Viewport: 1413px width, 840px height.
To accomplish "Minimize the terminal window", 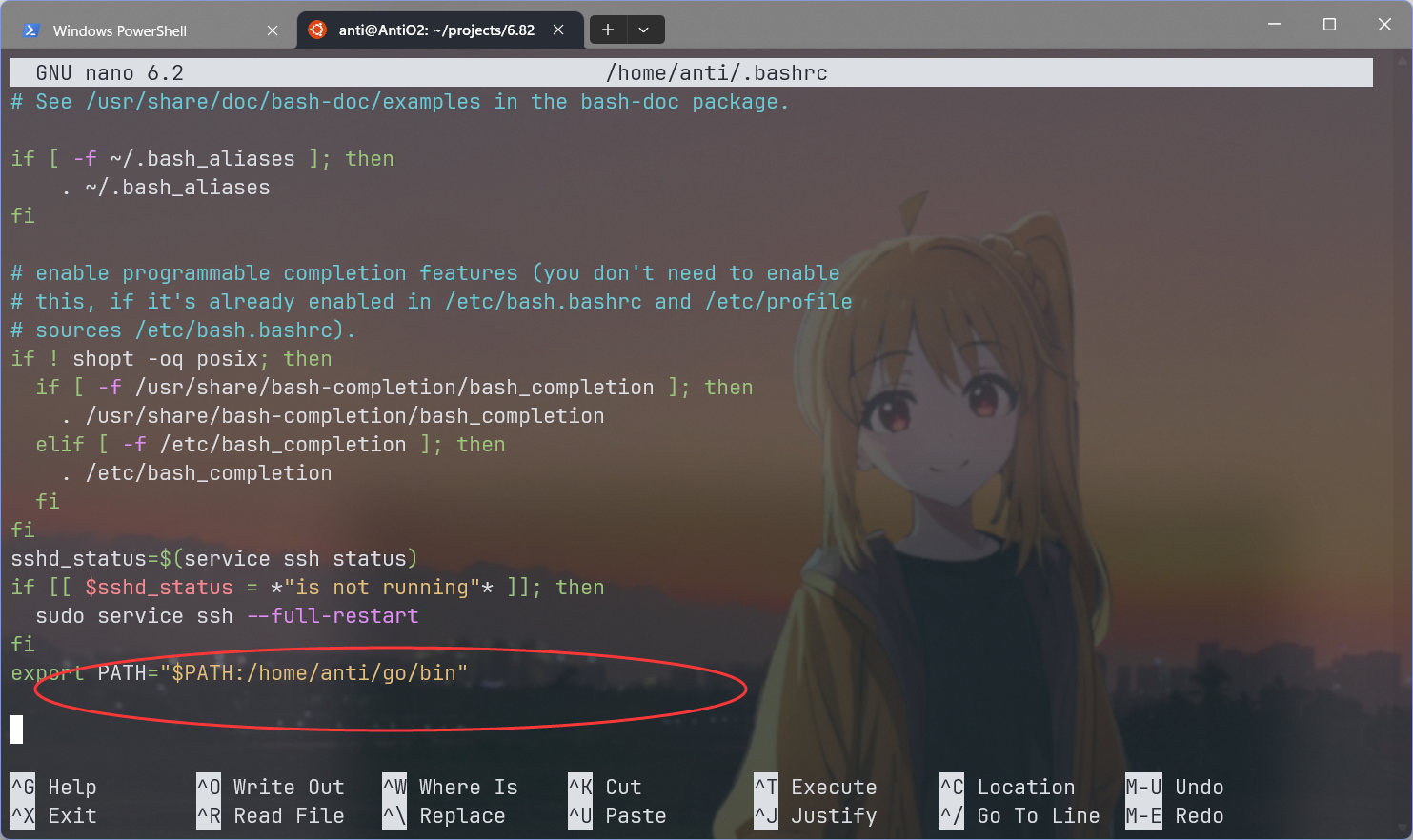I will click(x=1274, y=24).
